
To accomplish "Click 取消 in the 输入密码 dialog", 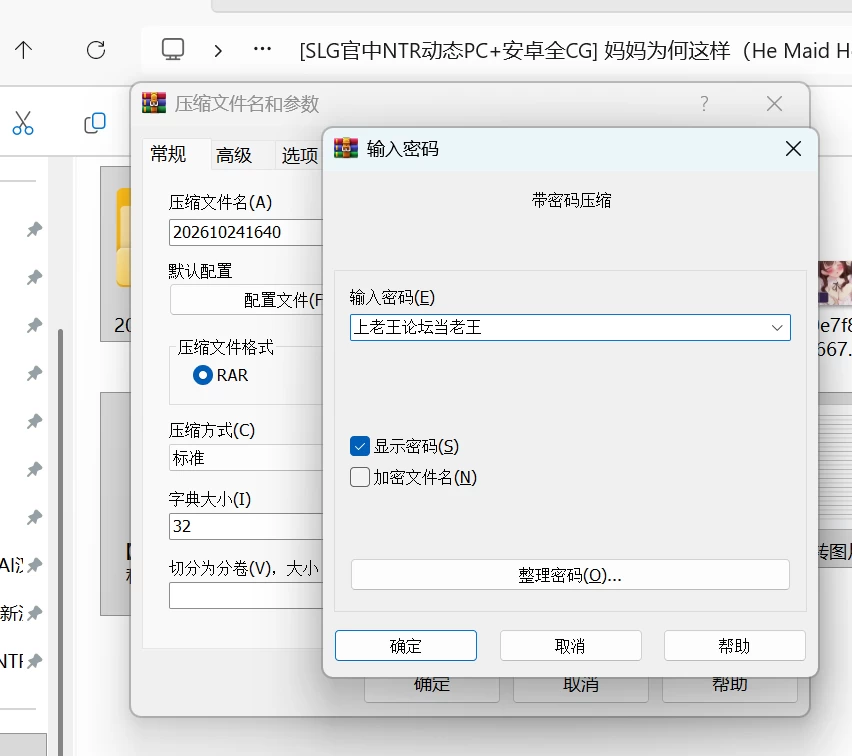I will [571, 646].
